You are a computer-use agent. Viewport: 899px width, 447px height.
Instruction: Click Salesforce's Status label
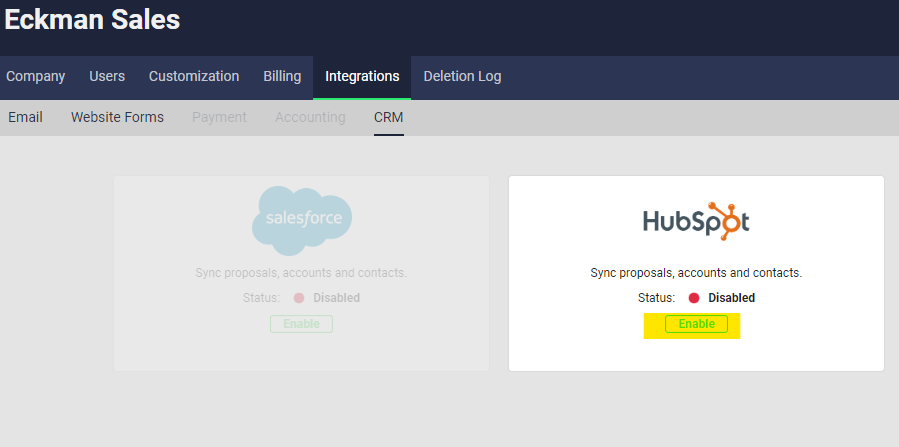coord(261,298)
